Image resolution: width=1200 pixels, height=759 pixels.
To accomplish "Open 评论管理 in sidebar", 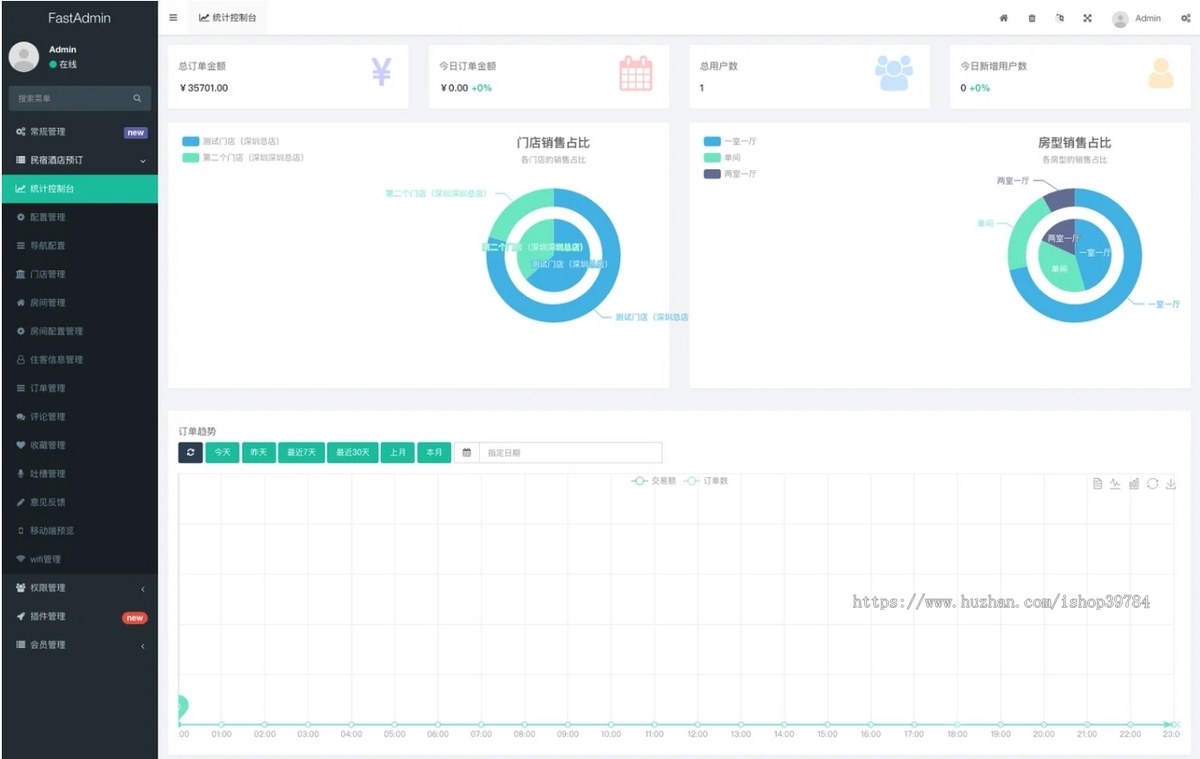I will (x=79, y=417).
